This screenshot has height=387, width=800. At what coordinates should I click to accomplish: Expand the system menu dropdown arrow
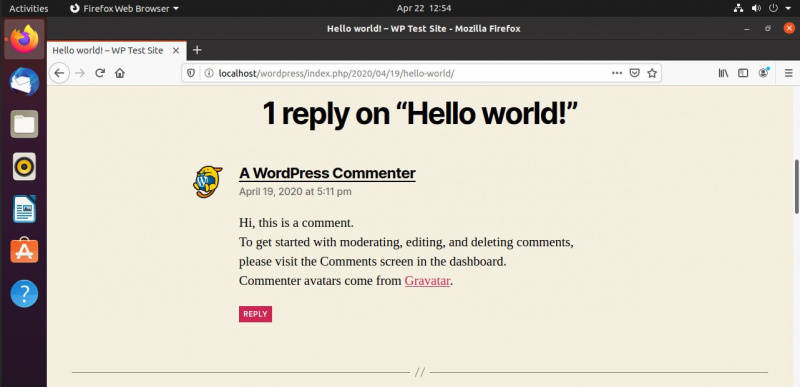pyautogui.click(x=788, y=9)
